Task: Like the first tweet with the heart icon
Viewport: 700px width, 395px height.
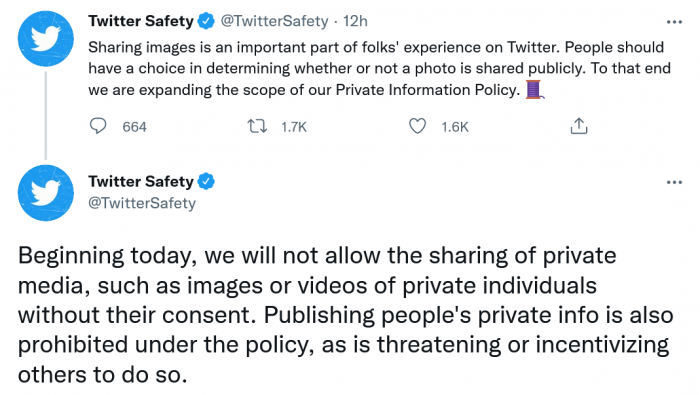Action: (x=417, y=127)
